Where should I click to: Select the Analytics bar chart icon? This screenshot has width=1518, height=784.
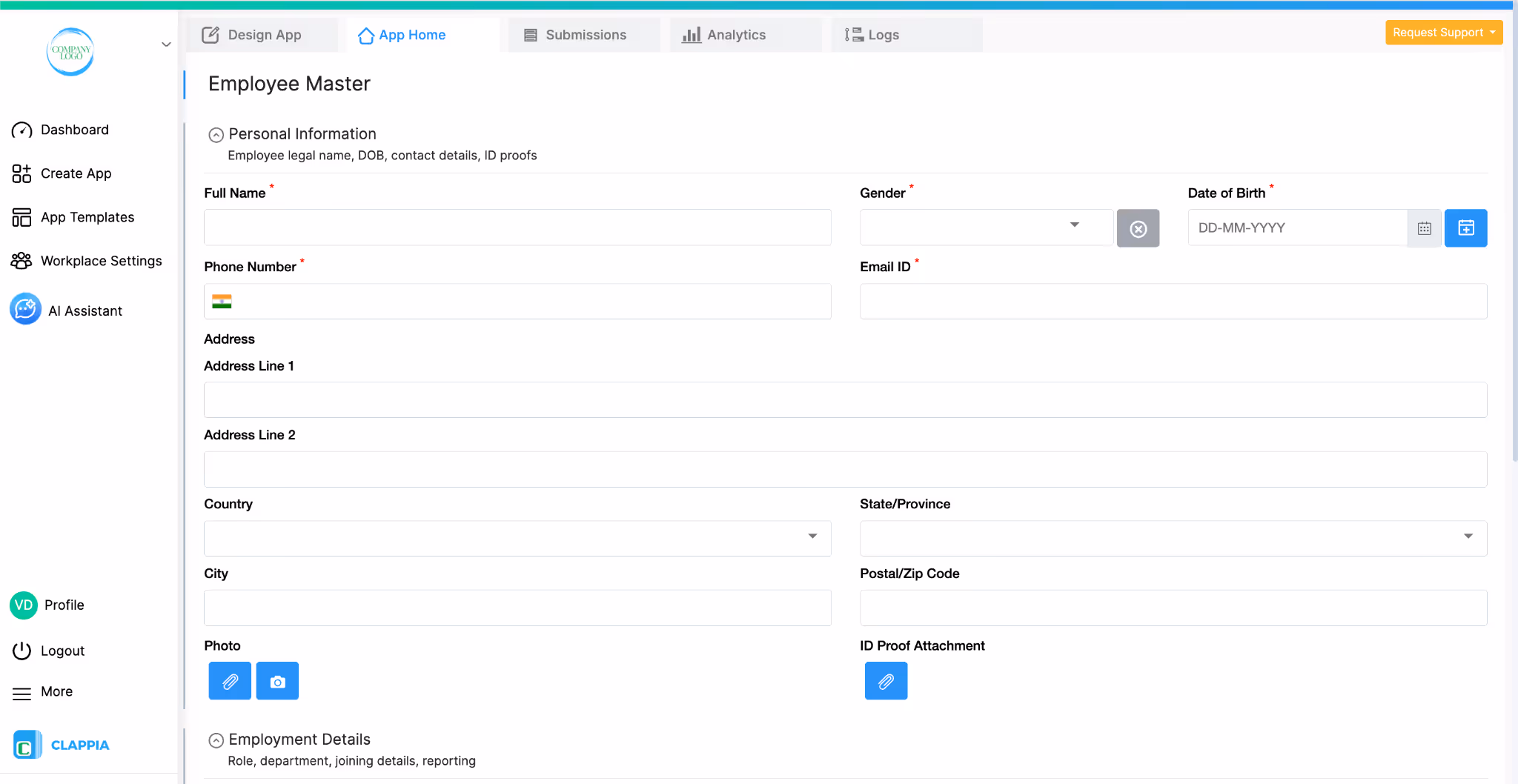point(691,34)
